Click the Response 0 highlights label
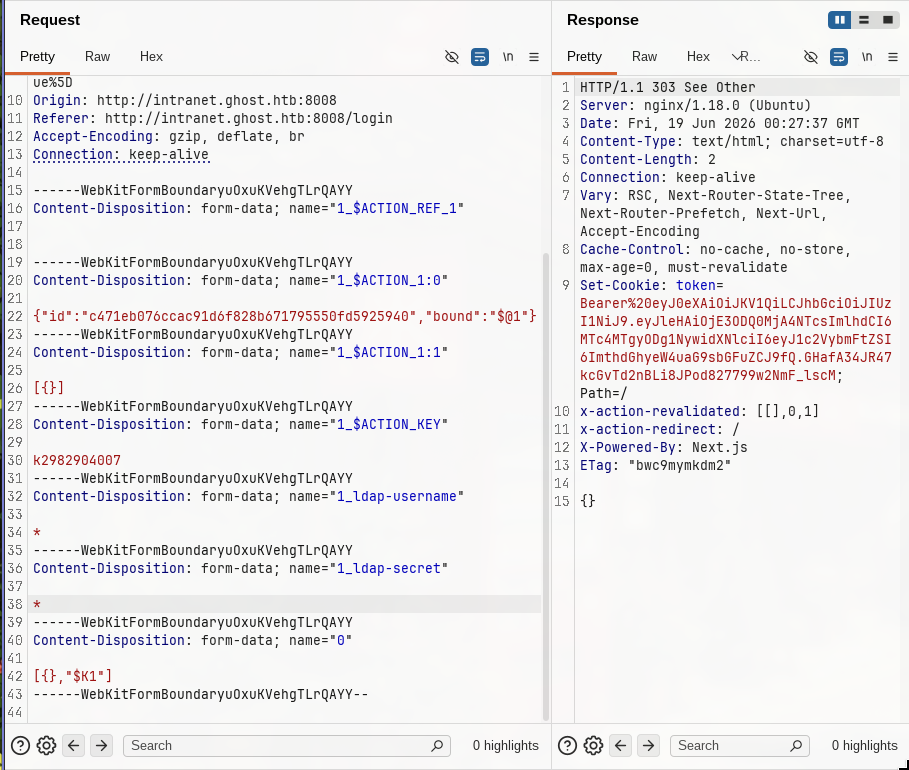The width and height of the screenshot is (909, 770). pos(864,746)
